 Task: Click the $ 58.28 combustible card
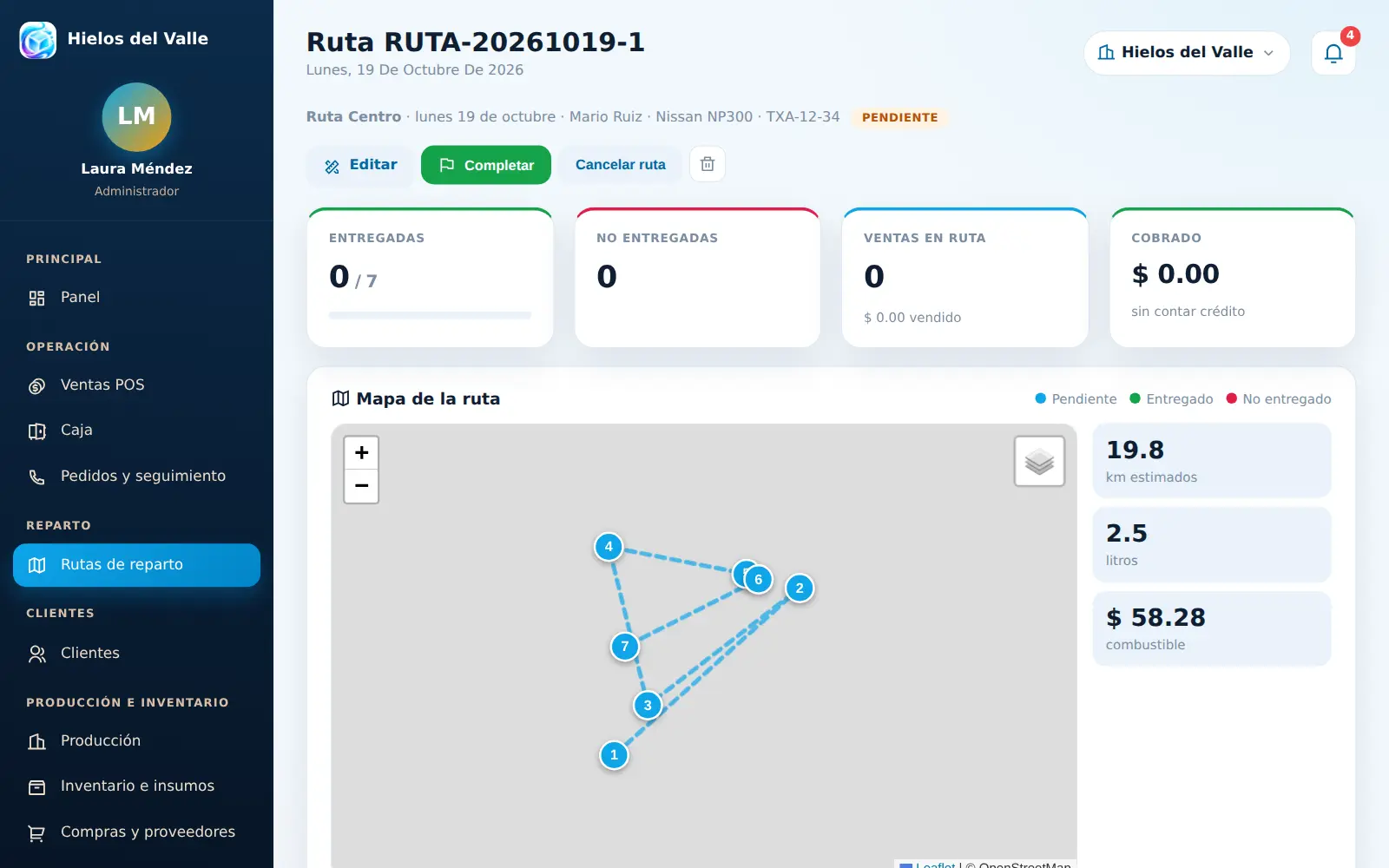(x=1212, y=628)
